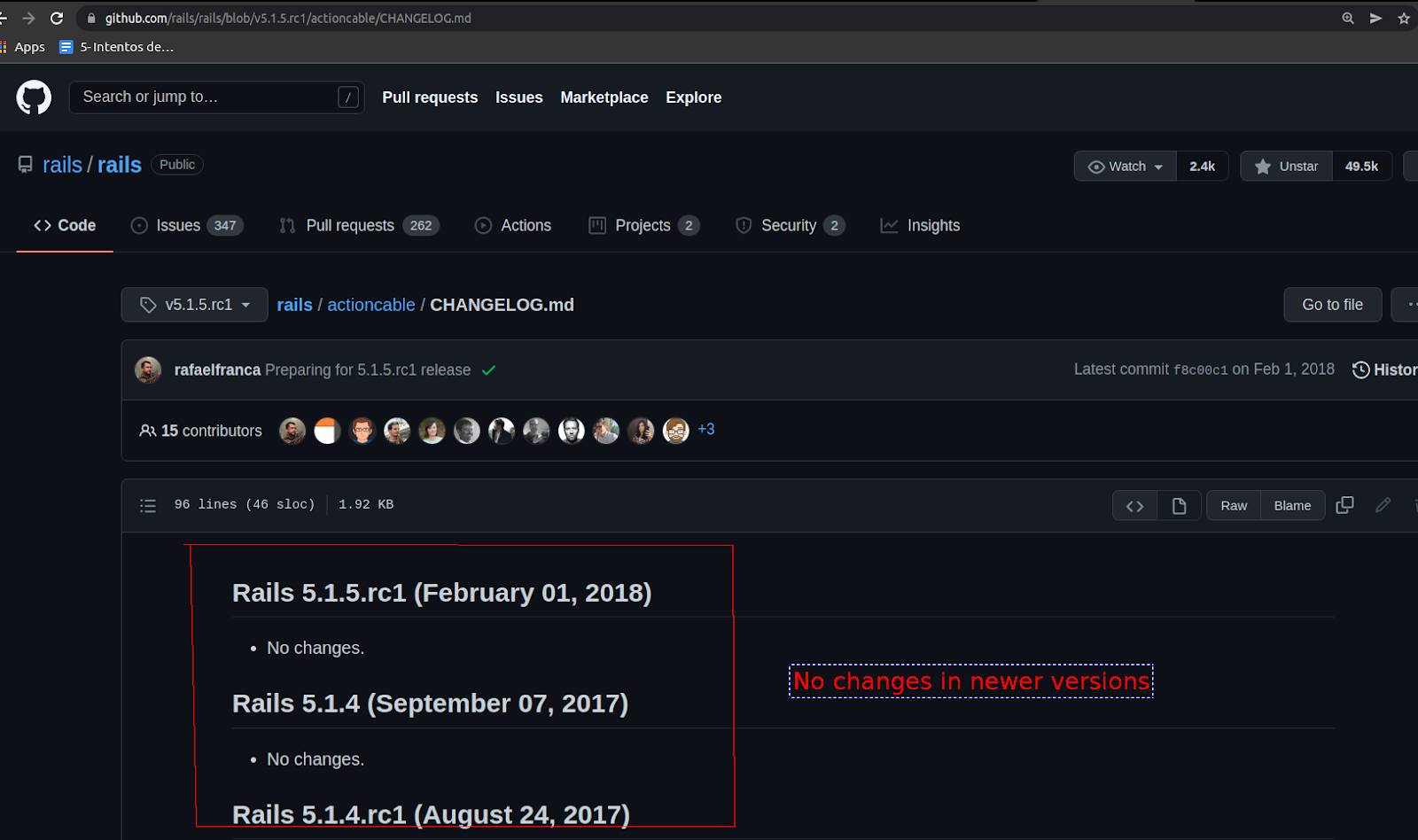Viewport: 1418px width, 840px height.
Task: Open the 15 contributors list
Action: (x=201, y=431)
